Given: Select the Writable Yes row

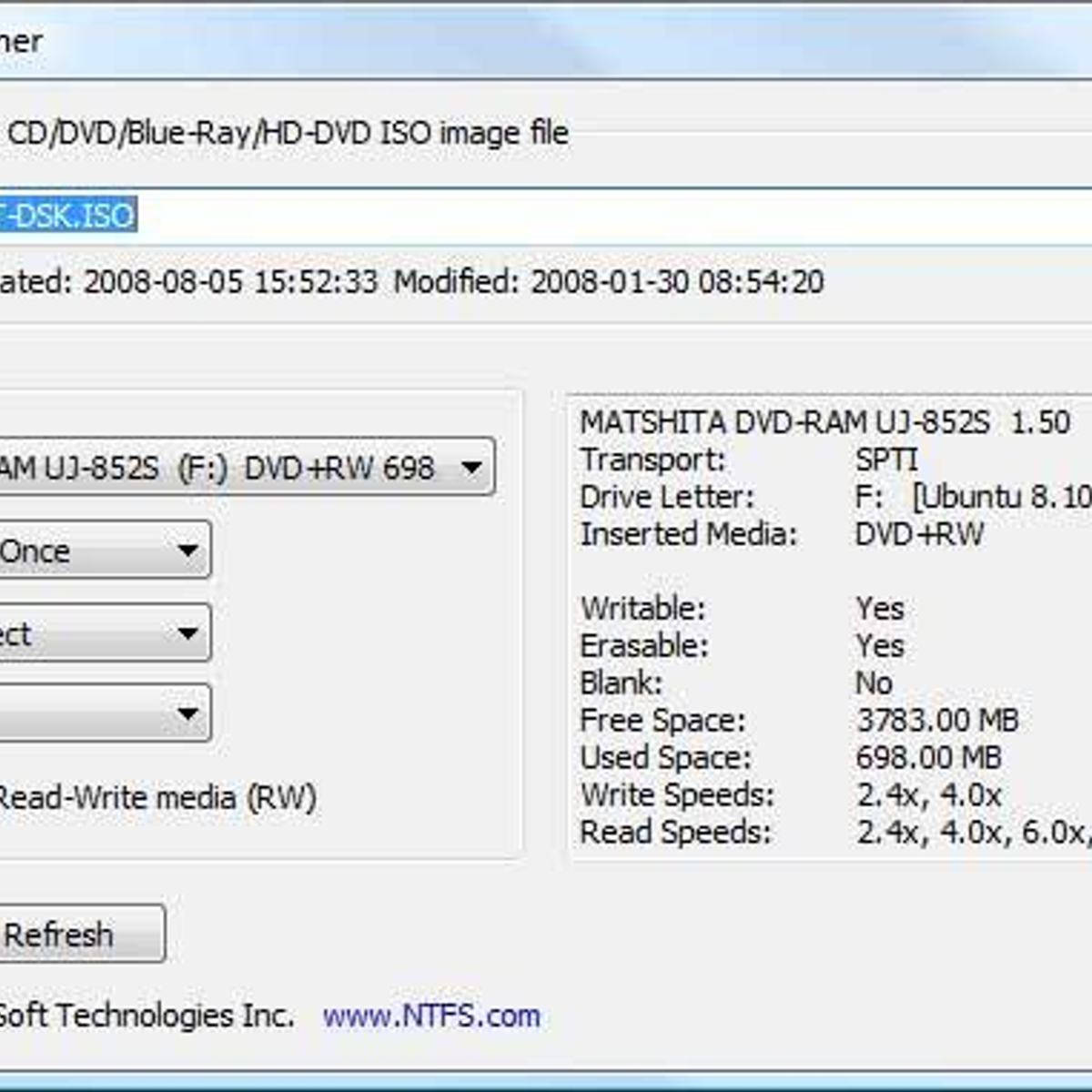Looking at the screenshot, I should (742, 608).
